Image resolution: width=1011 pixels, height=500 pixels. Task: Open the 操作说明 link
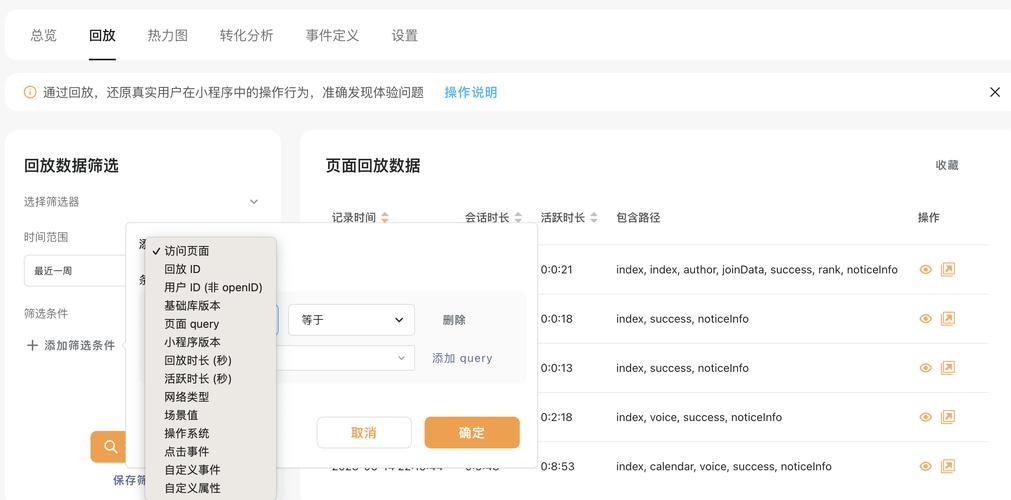click(x=471, y=92)
